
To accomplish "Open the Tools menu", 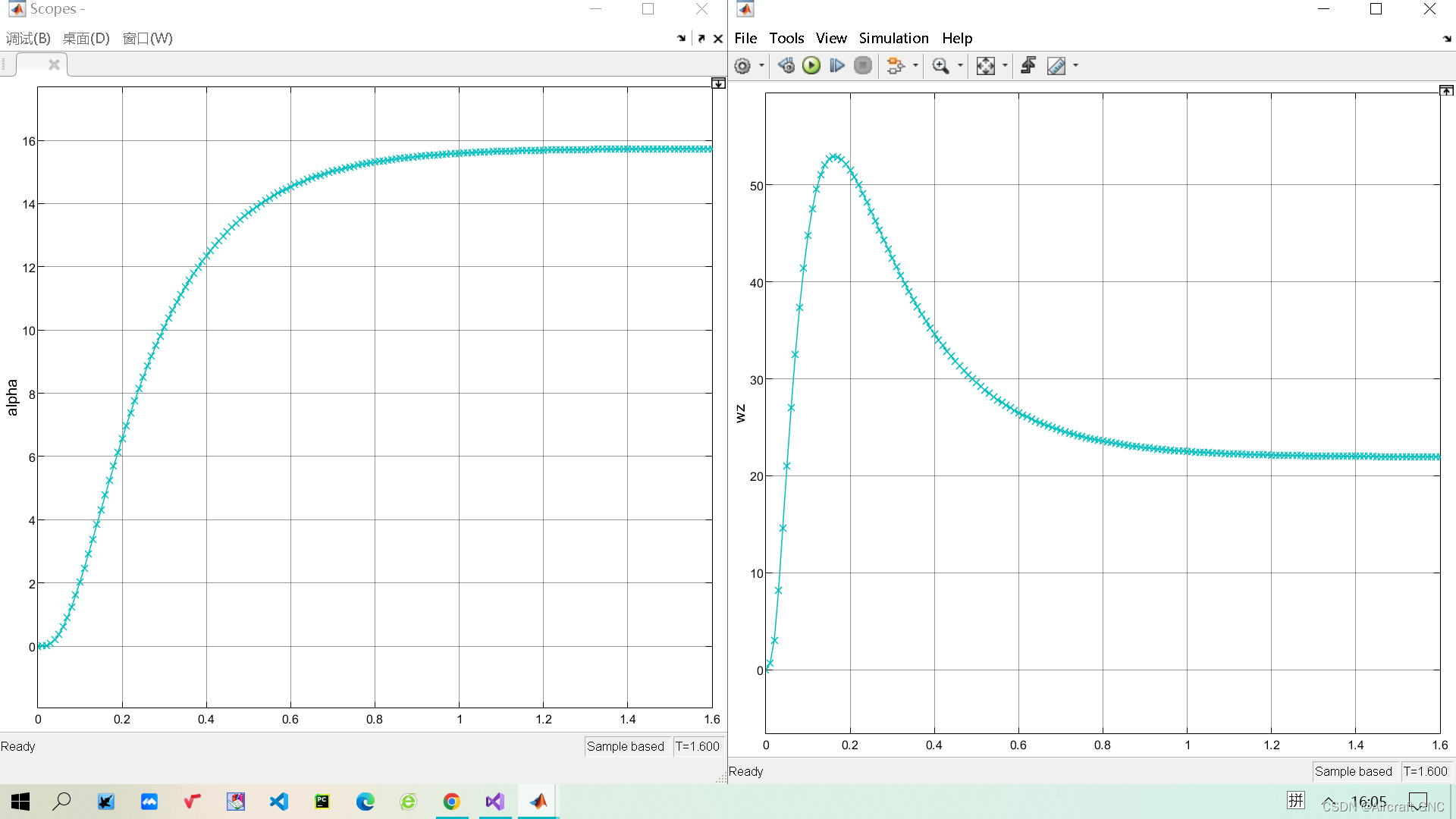I will pos(786,39).
